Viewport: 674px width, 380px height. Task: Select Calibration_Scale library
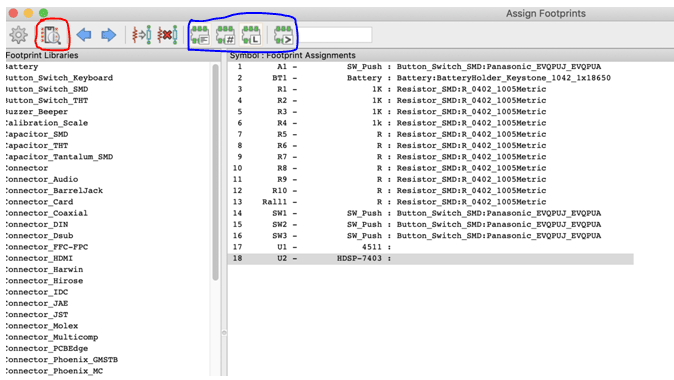pyautogui.click(x=47, y=123)
